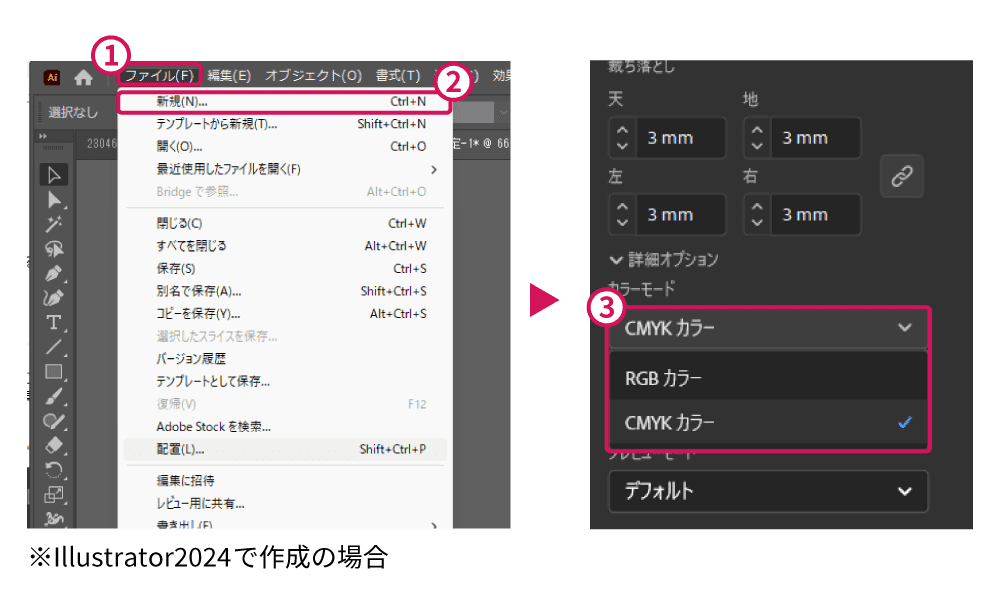Decrease the 天 bleed value
1000x600 pixels.
622,146
